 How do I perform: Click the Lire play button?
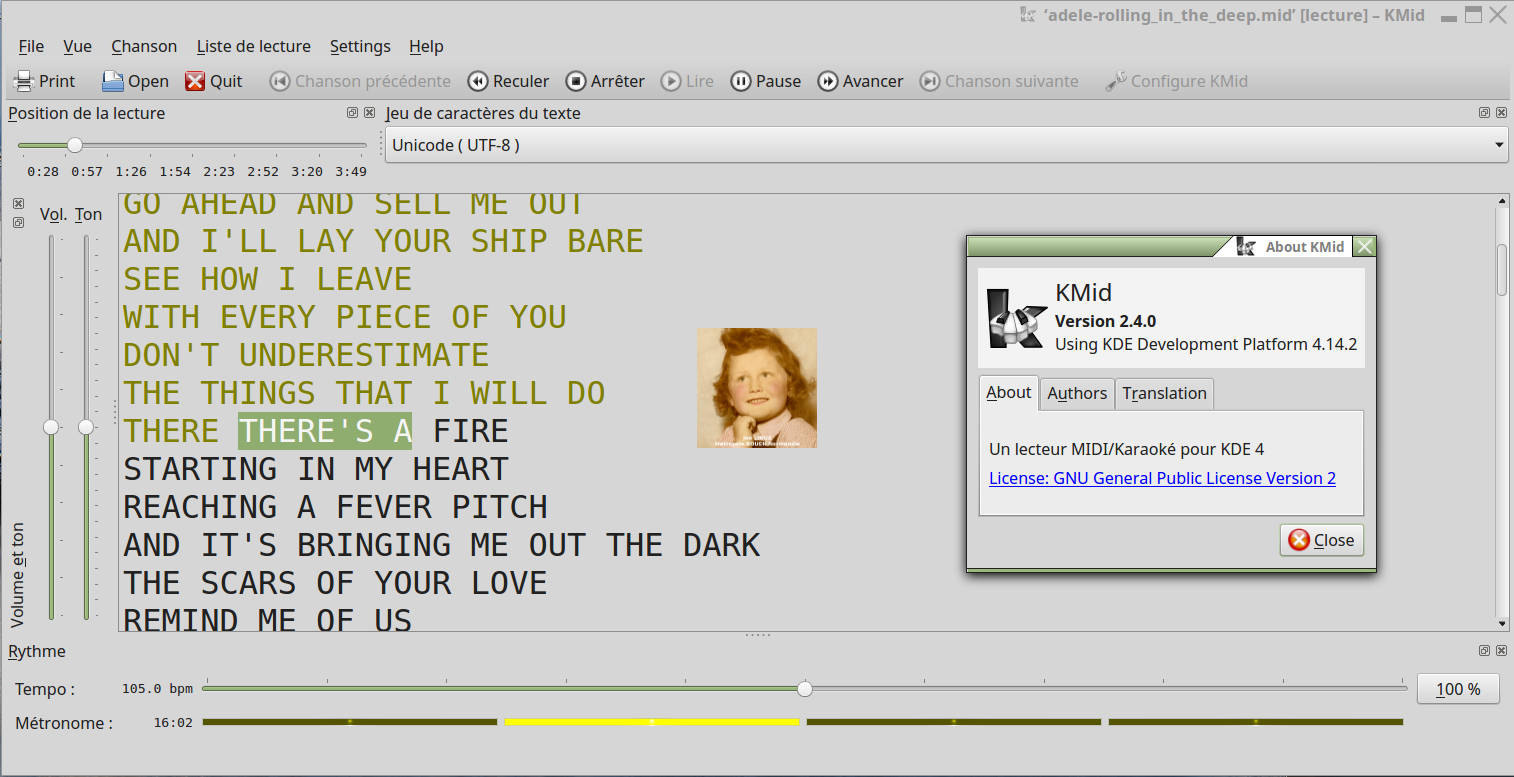688,81
